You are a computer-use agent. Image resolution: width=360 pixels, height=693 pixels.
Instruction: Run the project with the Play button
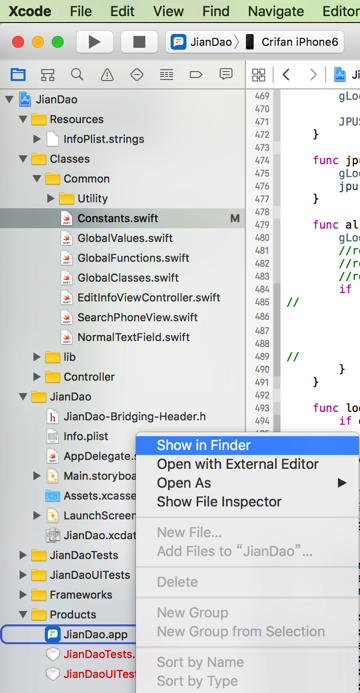pyautogui.click(x=95, y=42)
